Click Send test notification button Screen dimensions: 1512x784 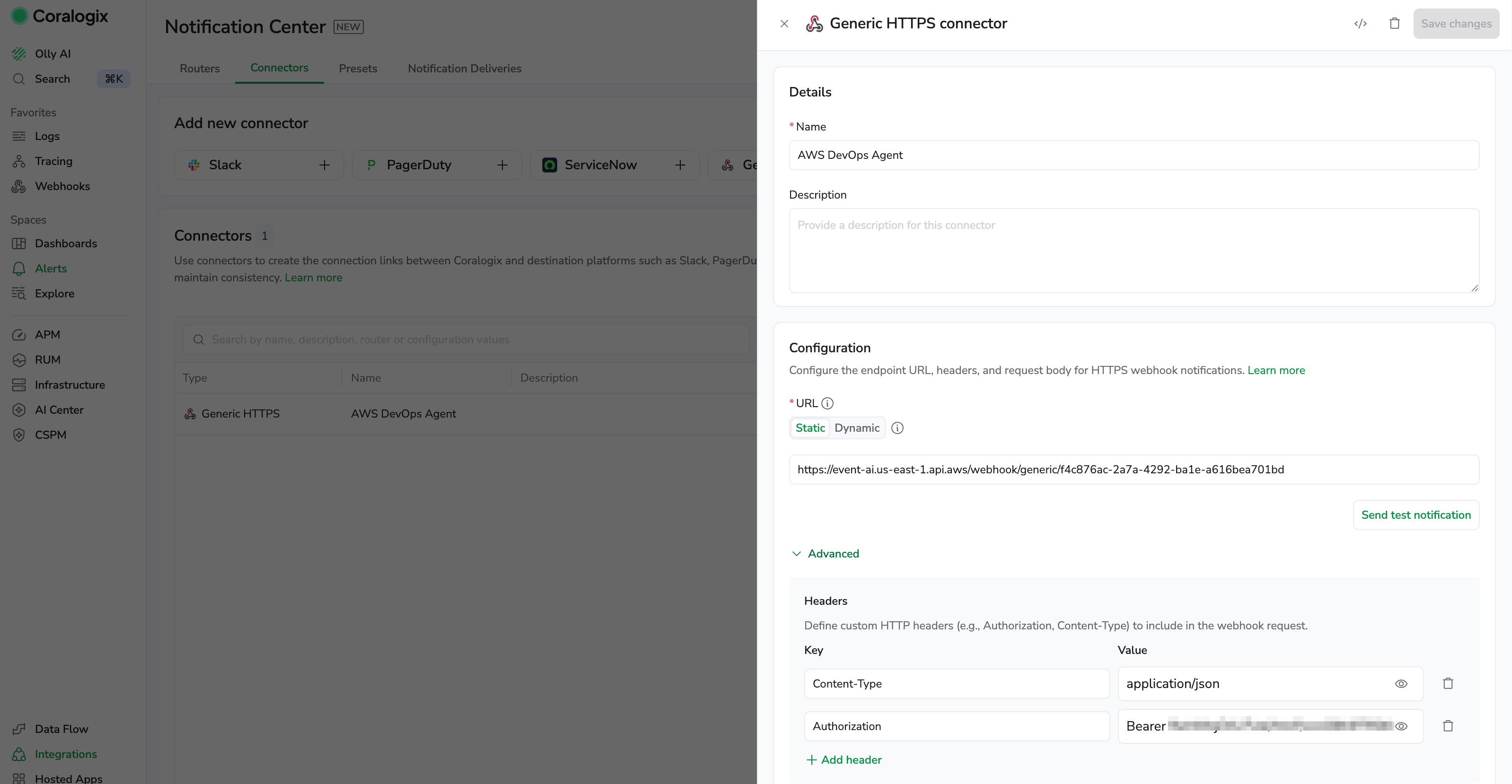pos(1416,514)
